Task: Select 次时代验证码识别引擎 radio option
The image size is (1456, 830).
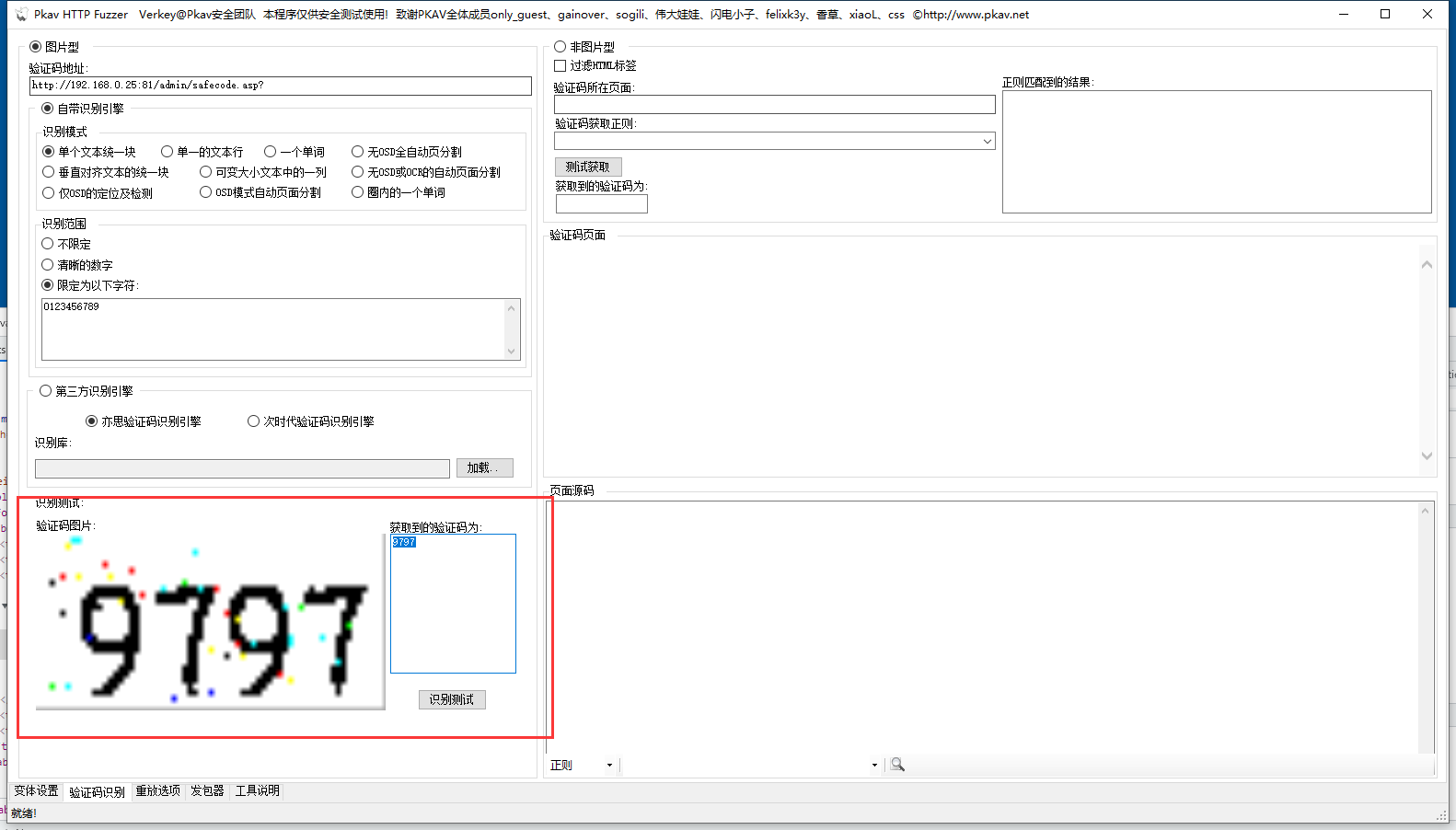Action: pyautogui.click(x=254, y=421)
